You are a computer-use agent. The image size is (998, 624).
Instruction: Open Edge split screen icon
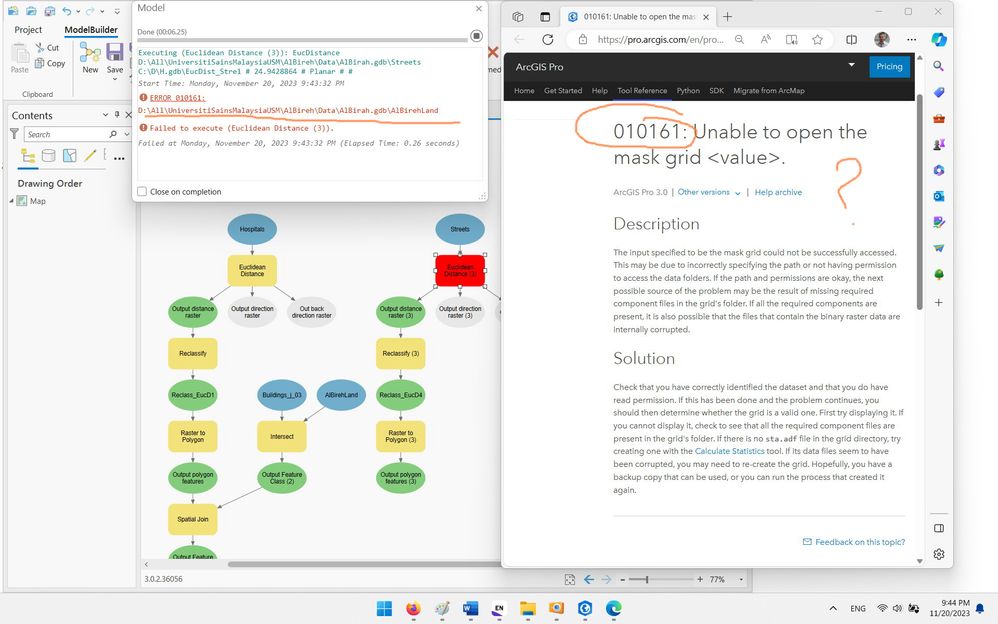852,39
